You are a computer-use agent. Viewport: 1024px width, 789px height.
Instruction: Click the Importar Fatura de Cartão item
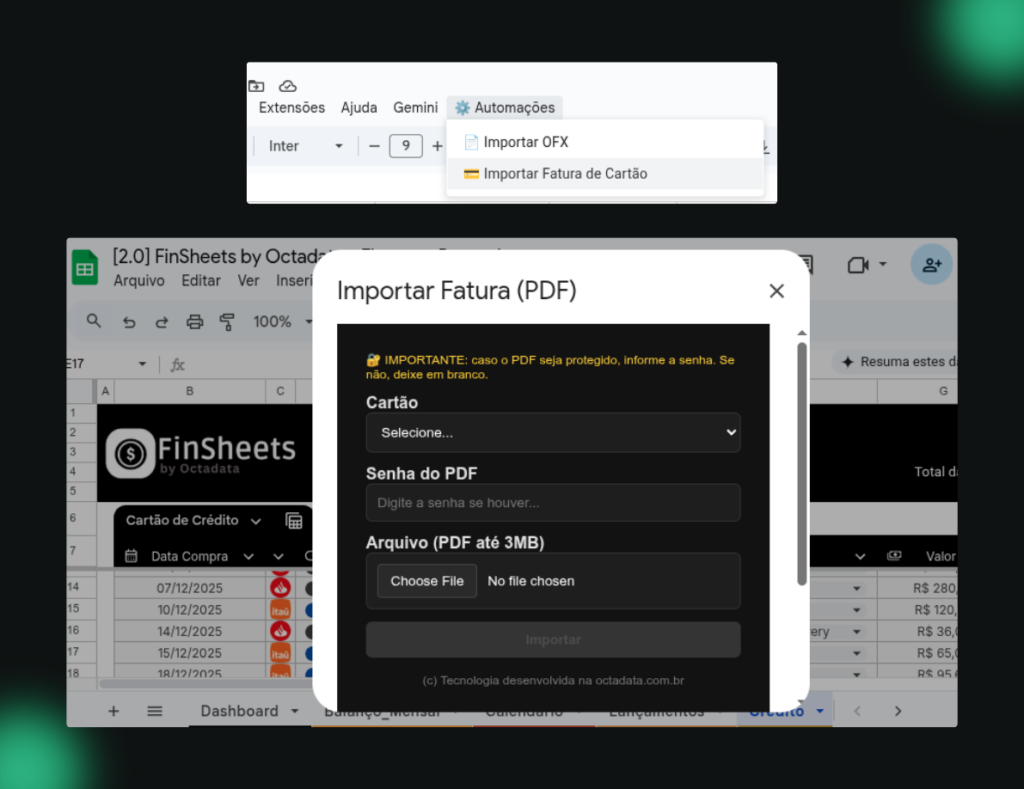tap(565, 173)
